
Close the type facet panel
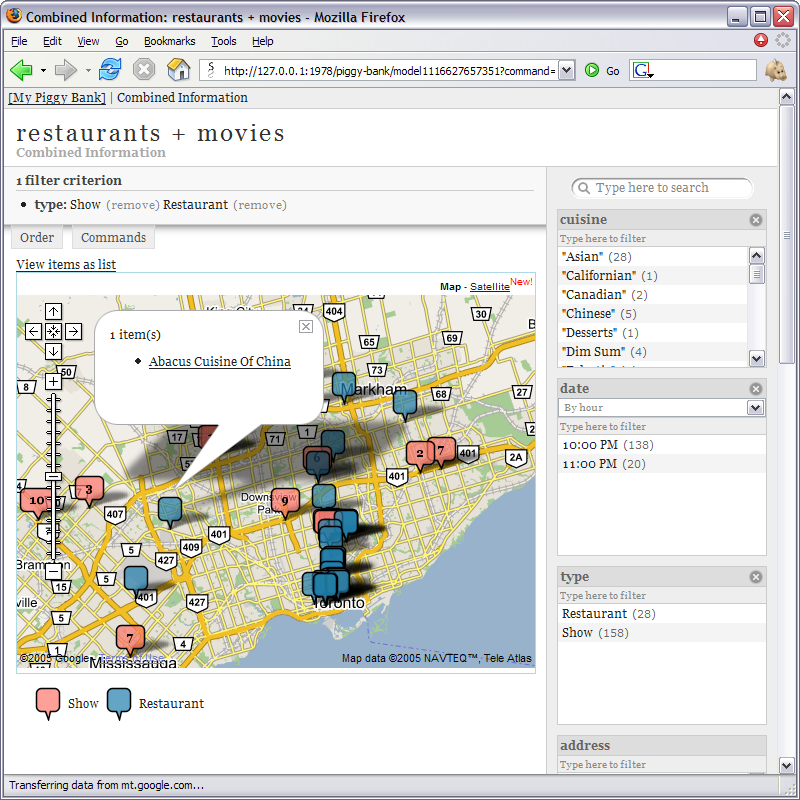coord(756,577)
